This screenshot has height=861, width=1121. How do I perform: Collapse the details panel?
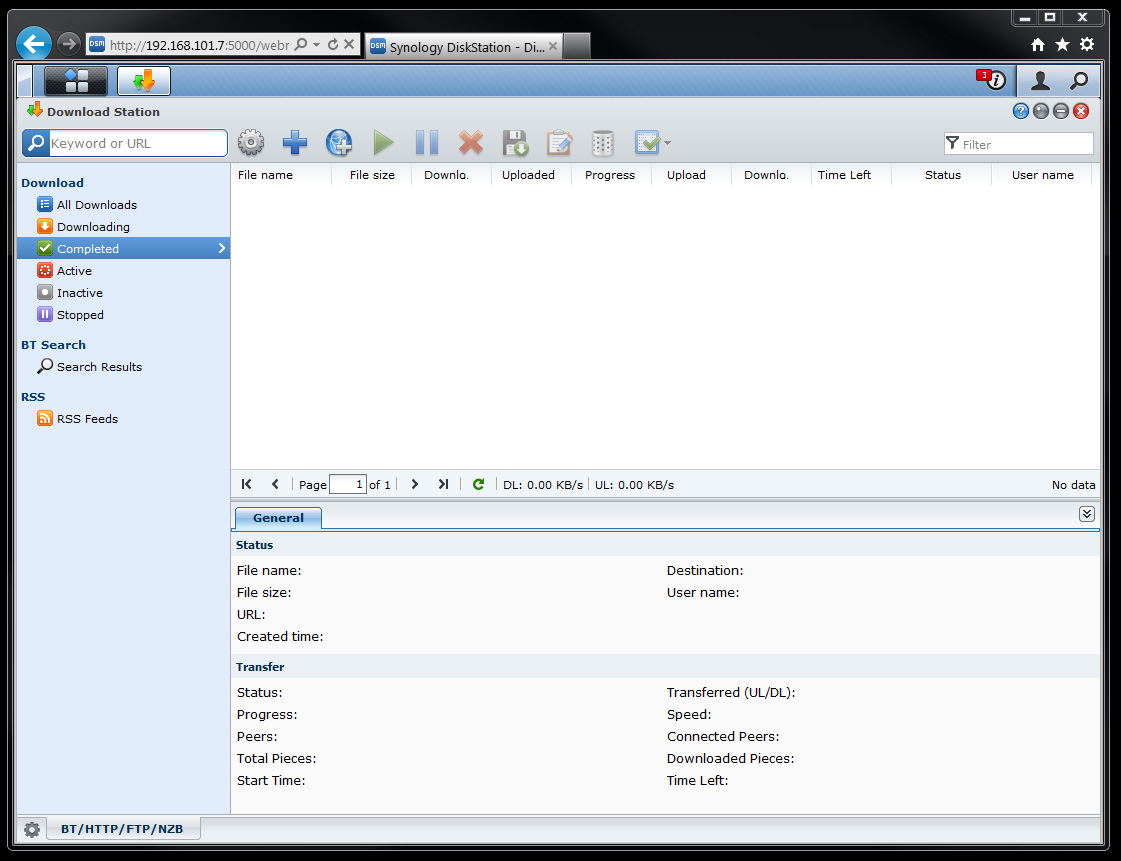pos(1087,514)
